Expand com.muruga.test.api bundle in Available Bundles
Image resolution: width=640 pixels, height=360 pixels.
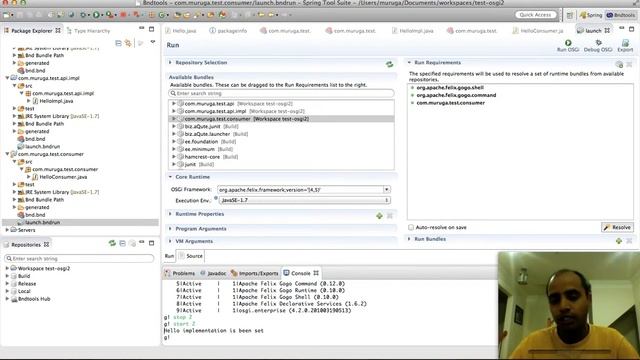pyautogui.click(x=174, y=104)
